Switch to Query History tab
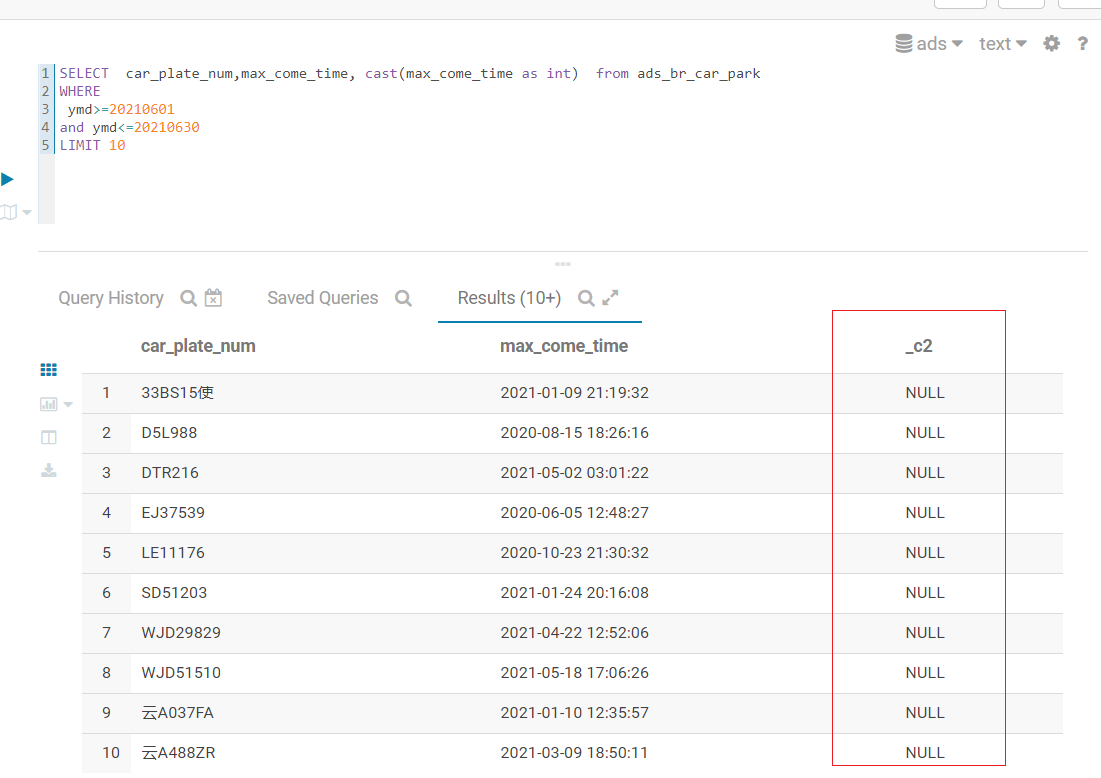 point(111,298)
